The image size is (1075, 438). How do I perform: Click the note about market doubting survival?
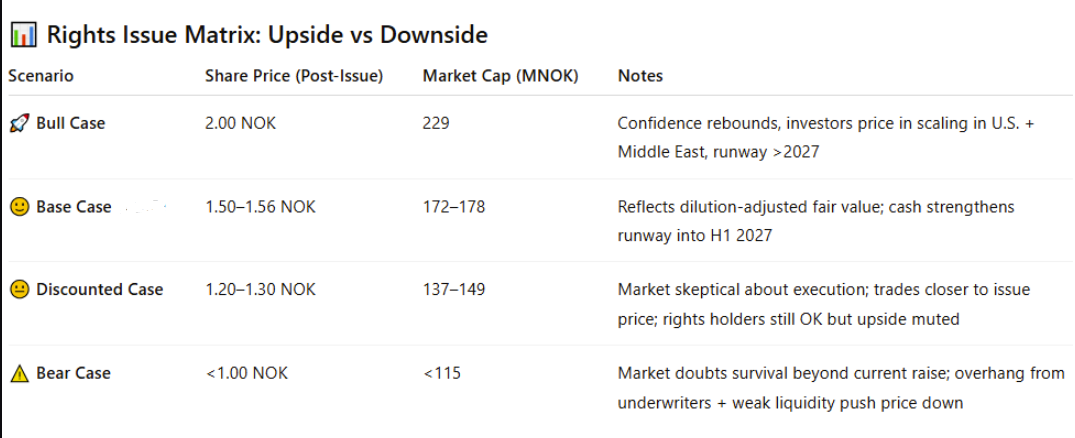tap(841, 388)
